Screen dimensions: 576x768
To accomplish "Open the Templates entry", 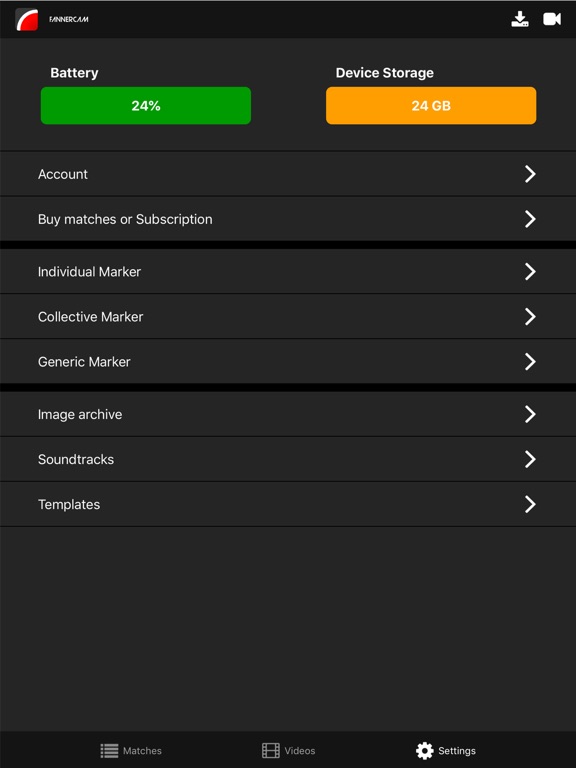I will (288, 504).
